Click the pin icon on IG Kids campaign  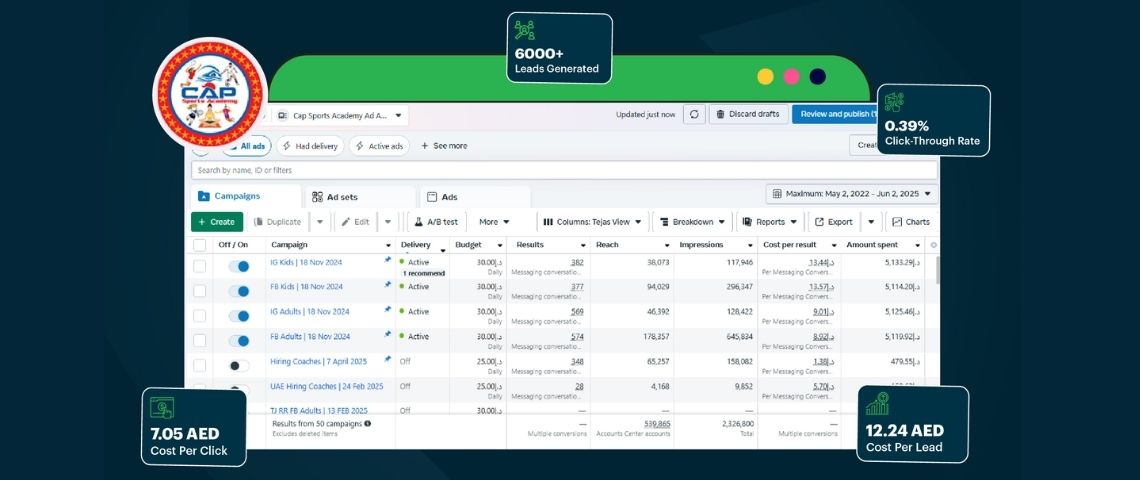pyautogui.click(x=388, y=260)
